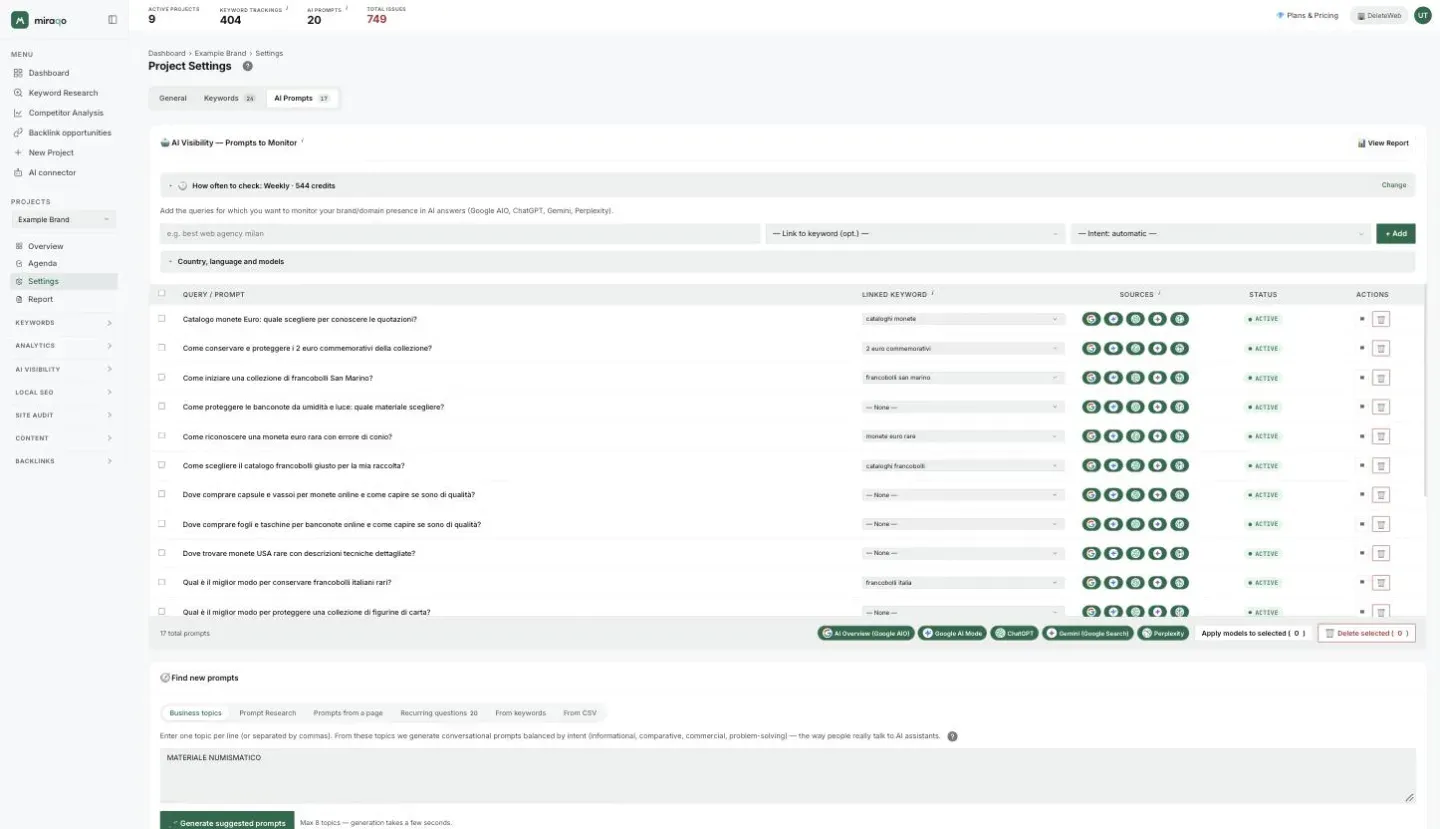Click Generate suggested prompts button
Image resolution: width=1440 pixels, height=829 pixels.
coord(227,822)
